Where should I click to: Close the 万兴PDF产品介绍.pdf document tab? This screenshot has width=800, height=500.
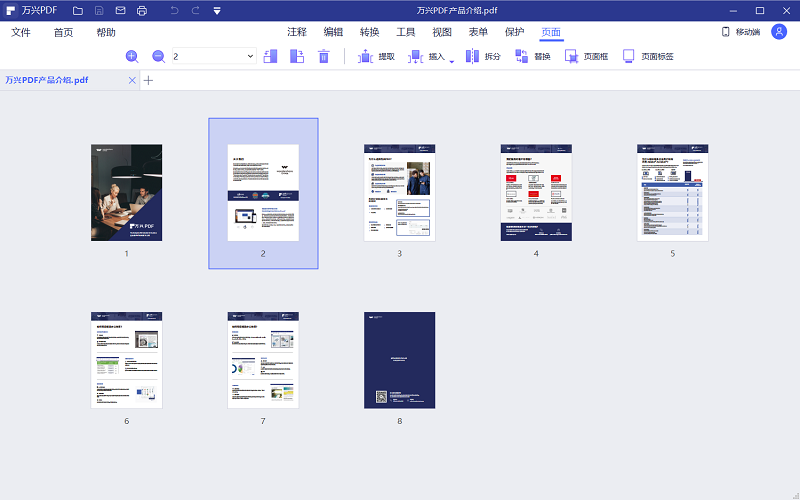coord(132,80)
